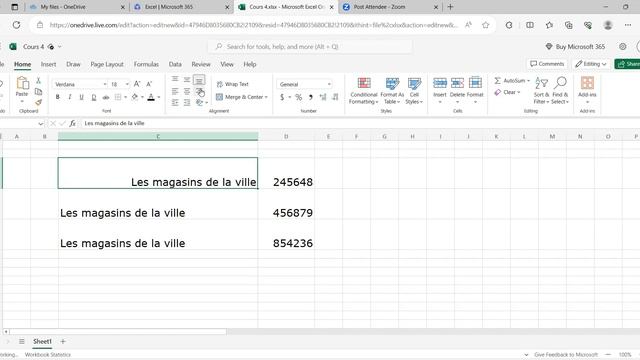The width and height of the screenshot is (640, 360).
Task: Select the Sheet1 sheet tab
Action: tap(42, 342)
